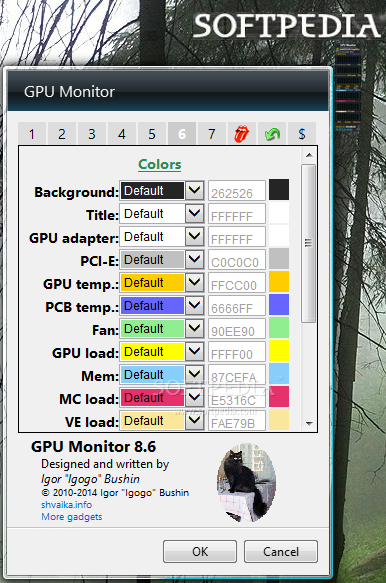Pick the Title white color swatch

point(279,213)
